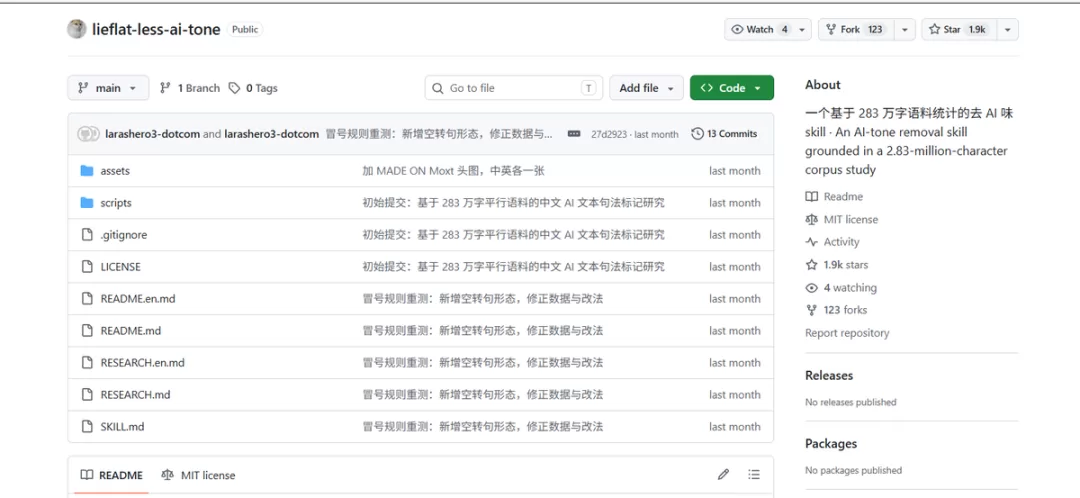Viewport: 1080px width, 498px height.
Task: Open the assets commit message about MADE ON Moxt
Action: (x=453, y=171)
